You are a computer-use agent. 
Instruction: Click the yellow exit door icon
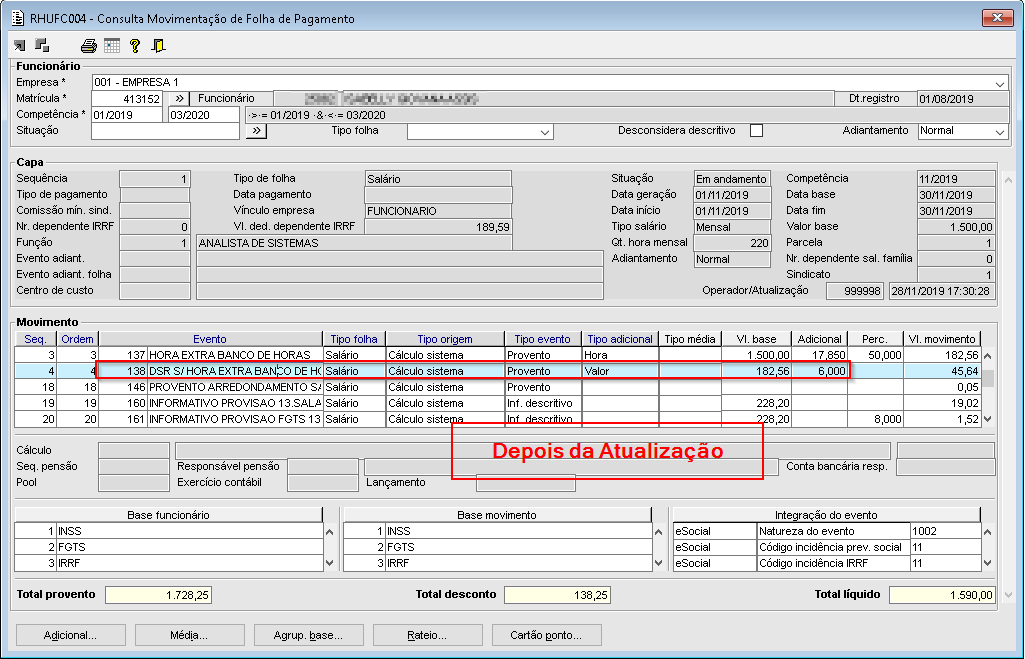coord(158,46)
